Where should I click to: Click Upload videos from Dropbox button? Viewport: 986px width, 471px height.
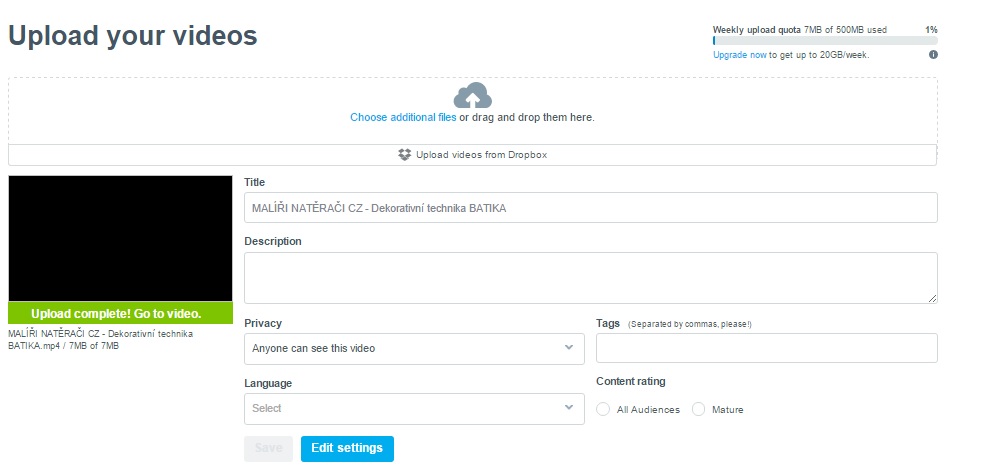point(472,155)
